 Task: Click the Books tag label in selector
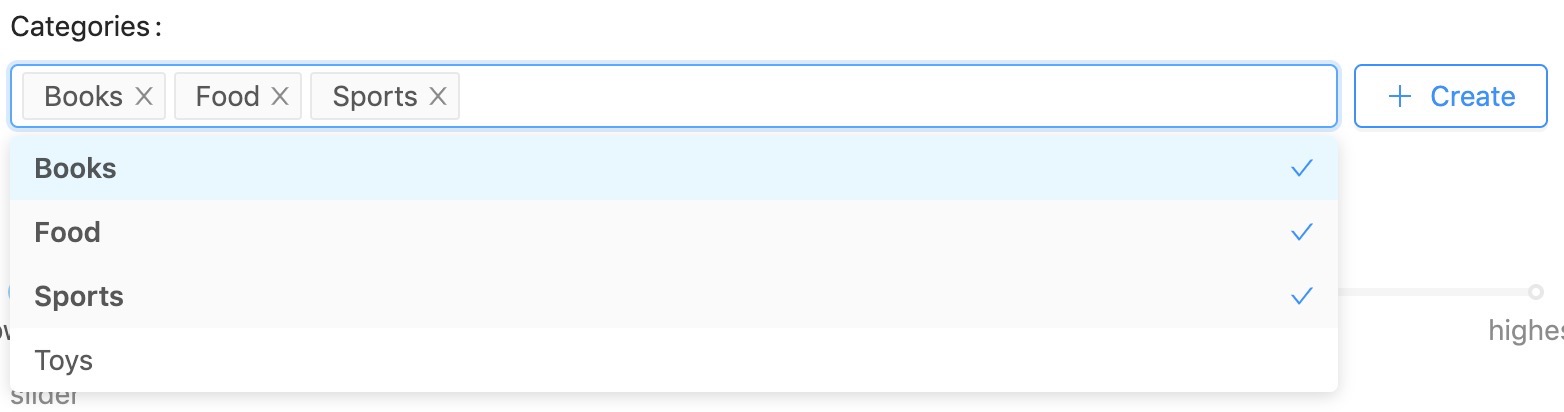[x=84, y=96]
